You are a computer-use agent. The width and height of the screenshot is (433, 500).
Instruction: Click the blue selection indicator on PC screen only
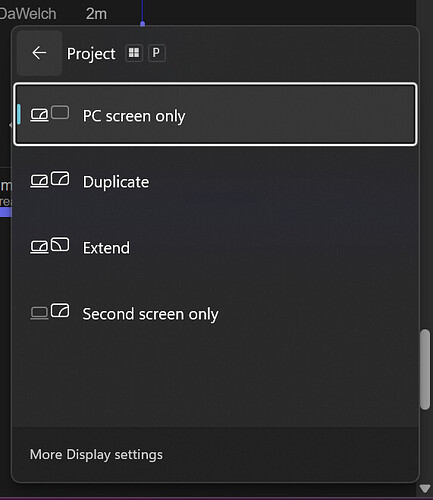tap(19, 114)
